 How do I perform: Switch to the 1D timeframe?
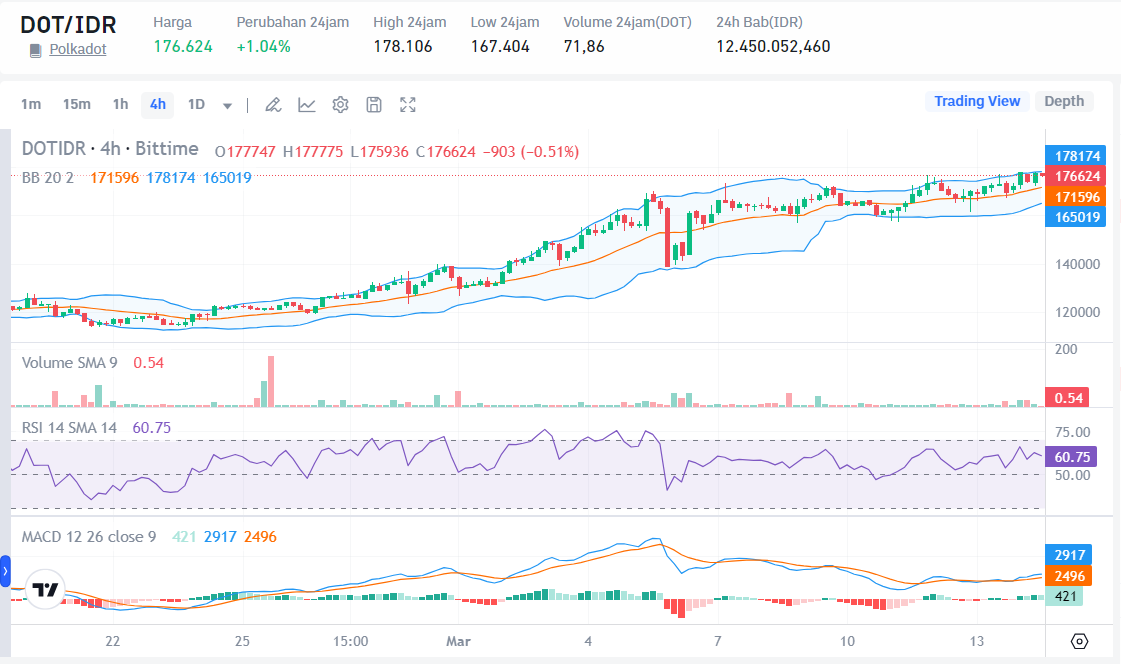pyautogui.click(x=196, y=104)
